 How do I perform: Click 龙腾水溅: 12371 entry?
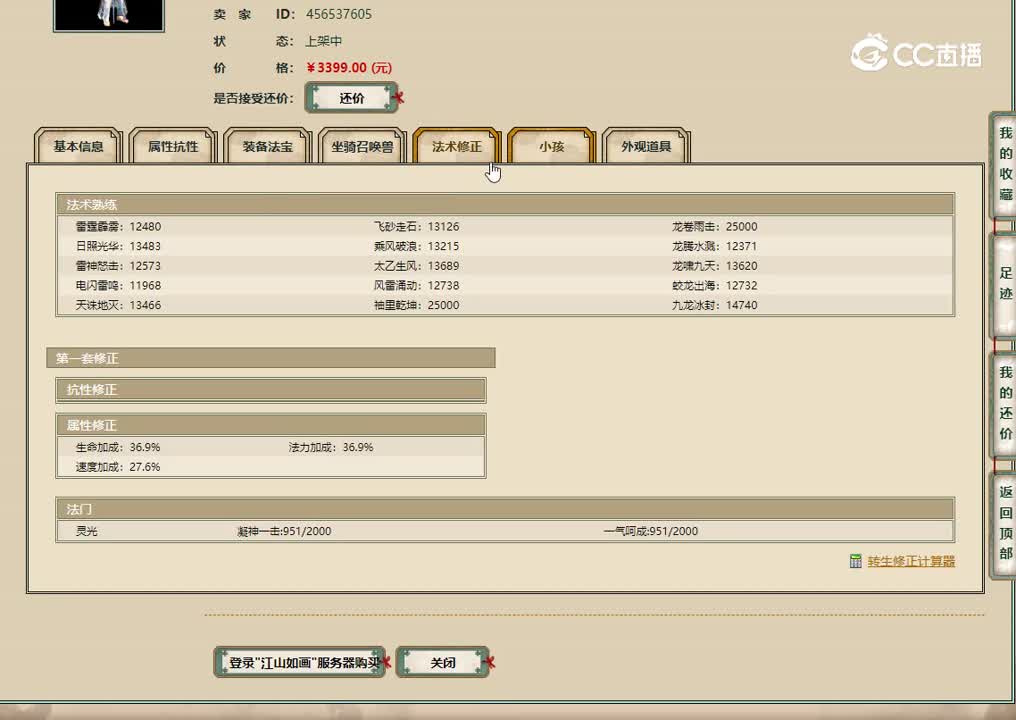714,246
